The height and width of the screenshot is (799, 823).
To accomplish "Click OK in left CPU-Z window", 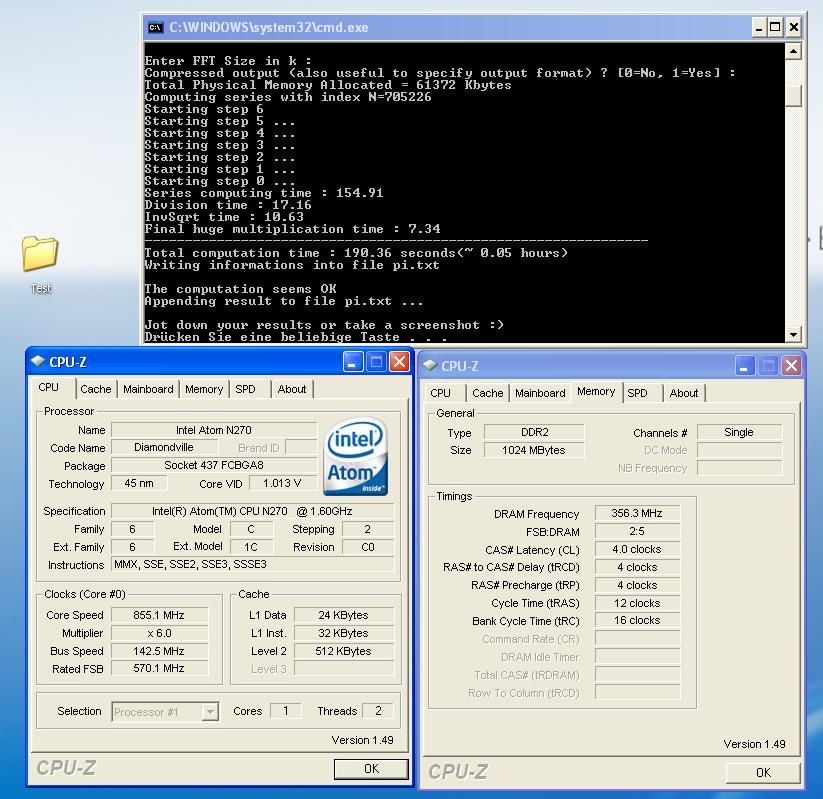I will (x=371, y=769).
